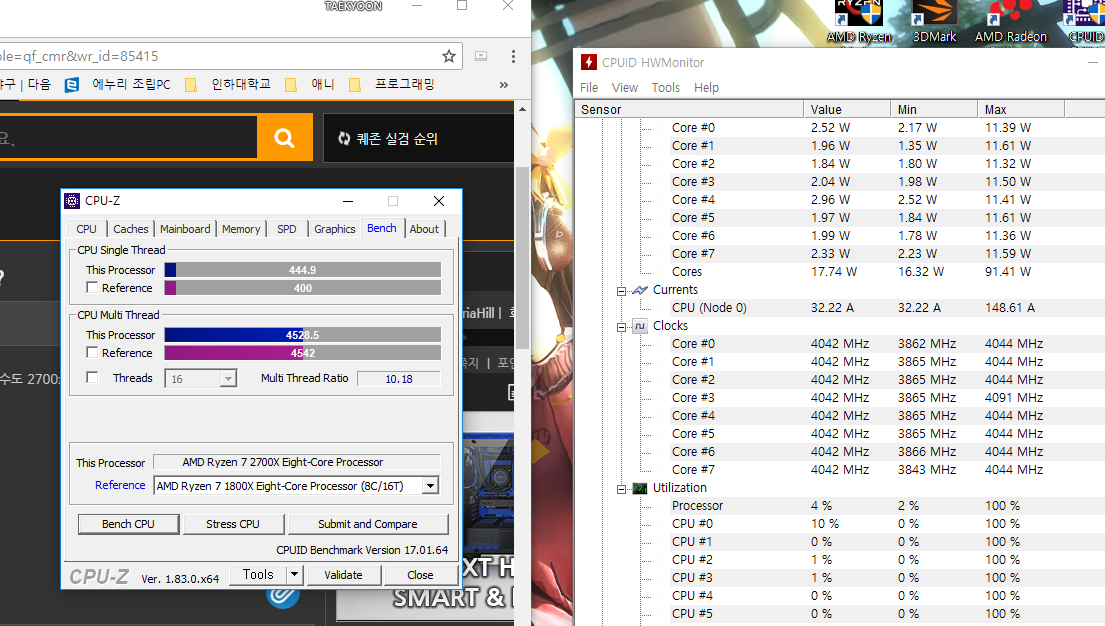
Task: Collapse the Utilization tree node
Action: pyautogui.click(x=621, y=489)
